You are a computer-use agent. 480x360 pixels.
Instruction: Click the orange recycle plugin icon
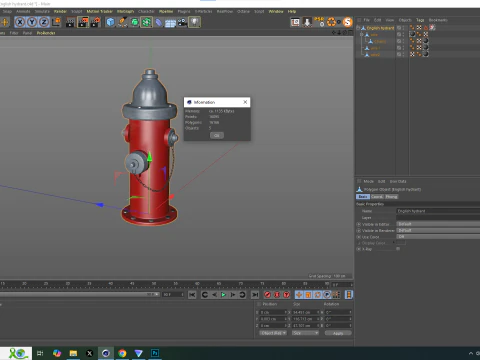331,22
